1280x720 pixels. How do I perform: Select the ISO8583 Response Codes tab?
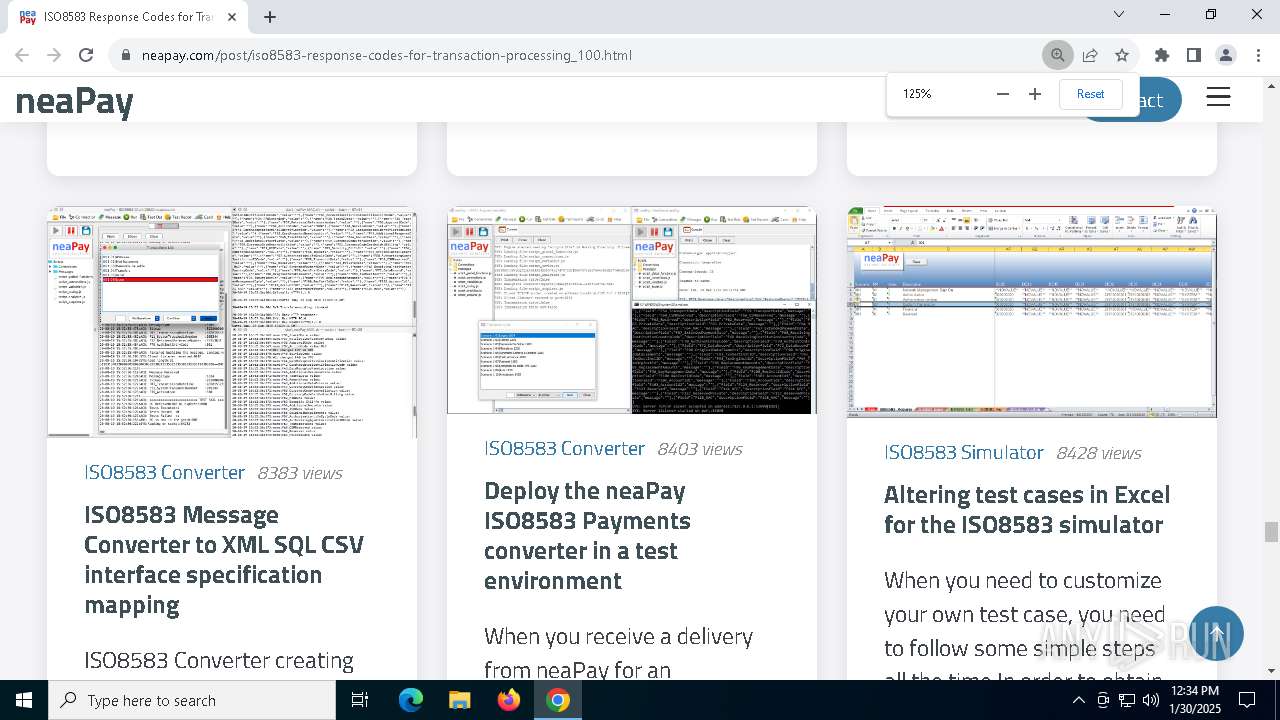point(127,17)
